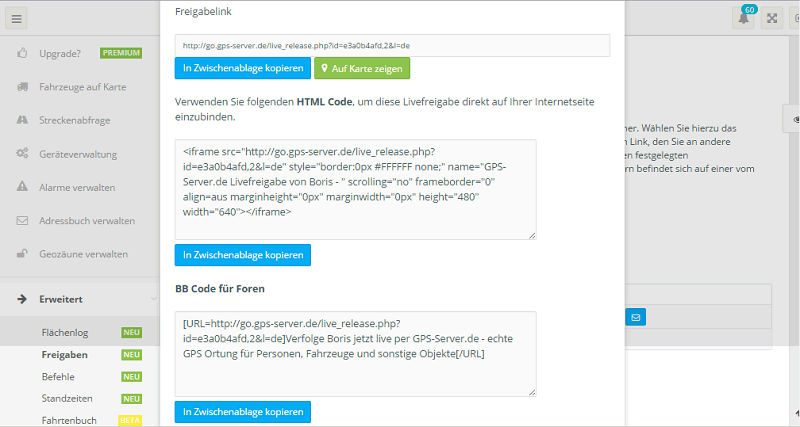Viewport: 800px width, 427px height.
Task: Open Fahrzeuge auf Karte
Action: coord(83,87)
